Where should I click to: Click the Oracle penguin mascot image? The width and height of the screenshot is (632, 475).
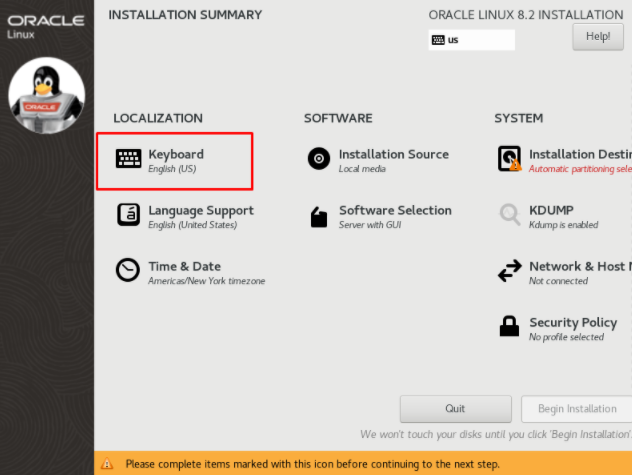pyautogui.click(x=47, y=95)
